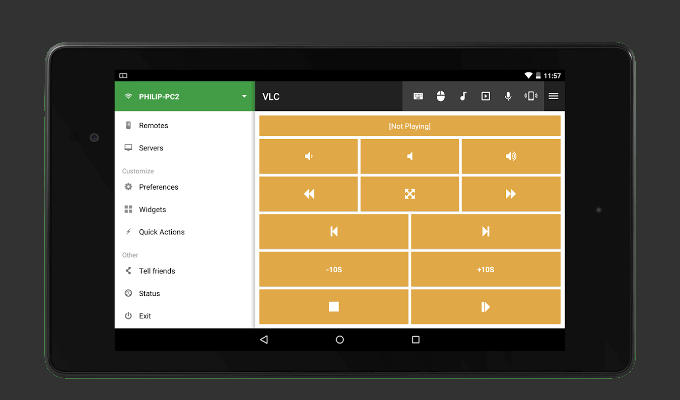Viewport: 680px width, 400px height.
Task: Open Preferences
Action: (158, 187)
